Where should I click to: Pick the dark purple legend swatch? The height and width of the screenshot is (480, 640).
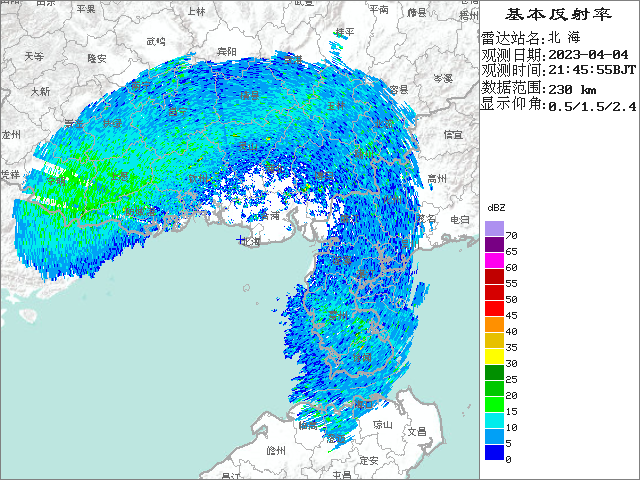494,244
